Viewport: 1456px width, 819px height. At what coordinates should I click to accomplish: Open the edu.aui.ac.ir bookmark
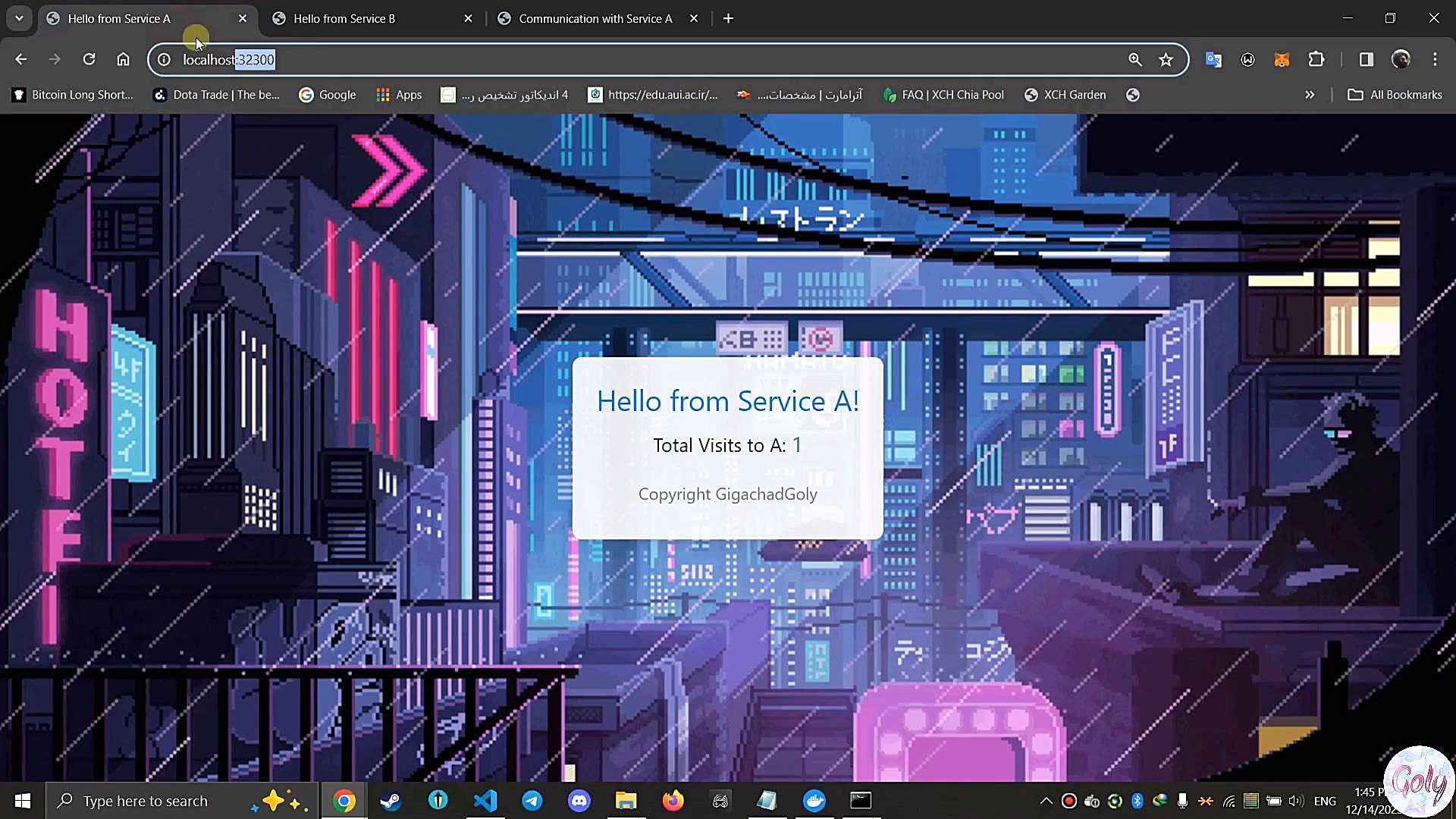tap(654, 95)
